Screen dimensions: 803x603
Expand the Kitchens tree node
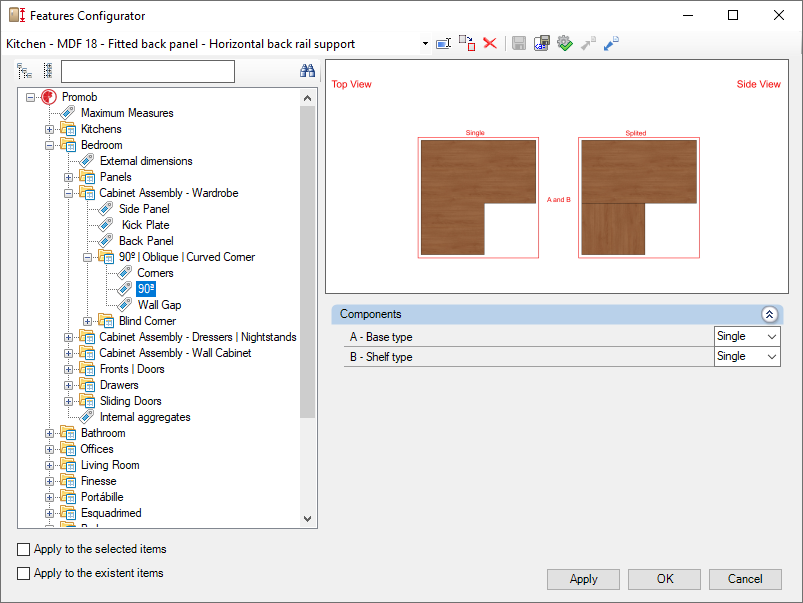tap(50, 129)
